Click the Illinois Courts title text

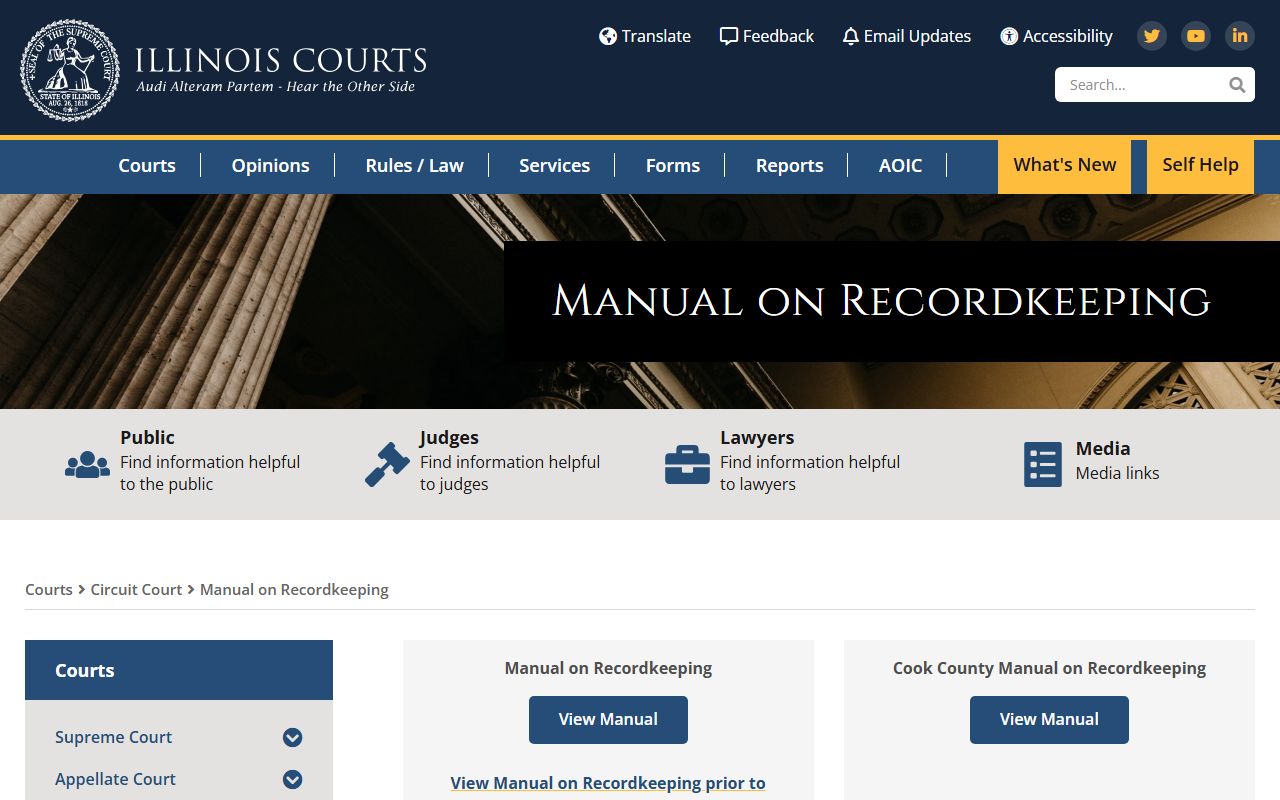coord(281,60)
